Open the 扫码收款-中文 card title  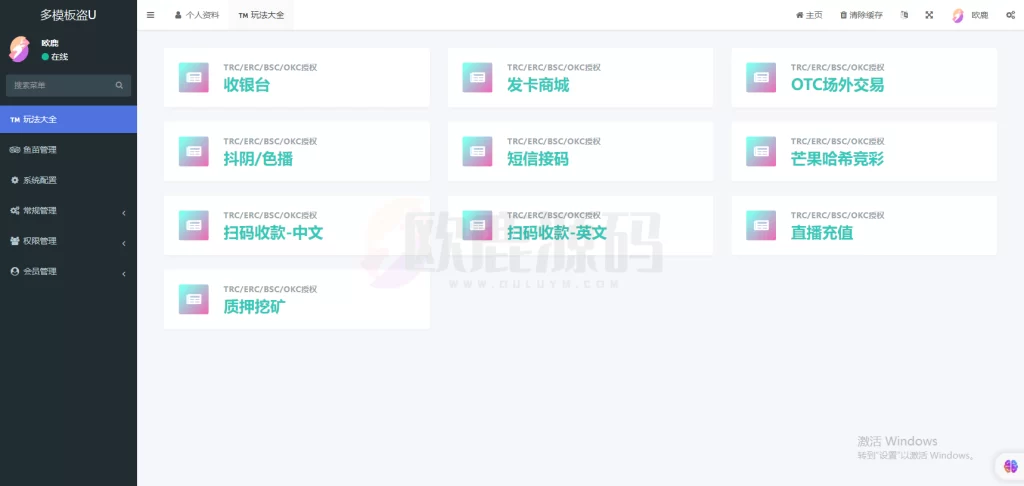[x=273, y=233]
